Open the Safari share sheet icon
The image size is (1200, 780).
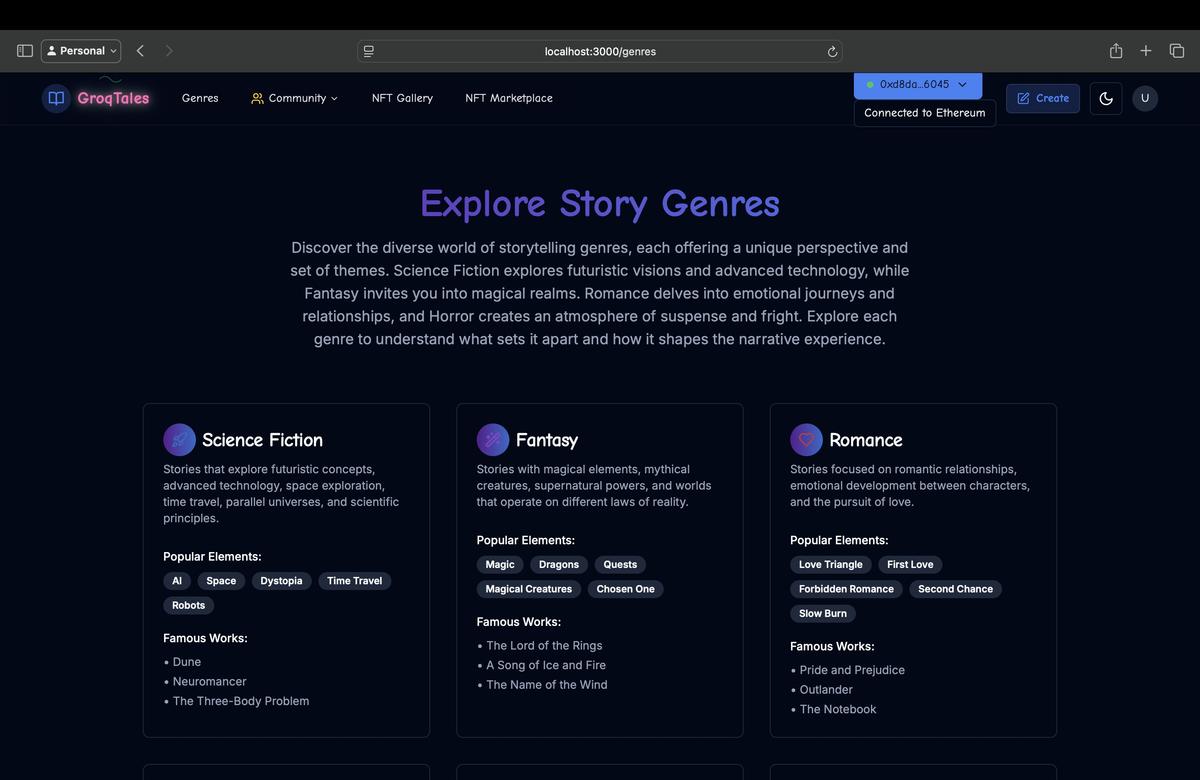pos(1114,50)
